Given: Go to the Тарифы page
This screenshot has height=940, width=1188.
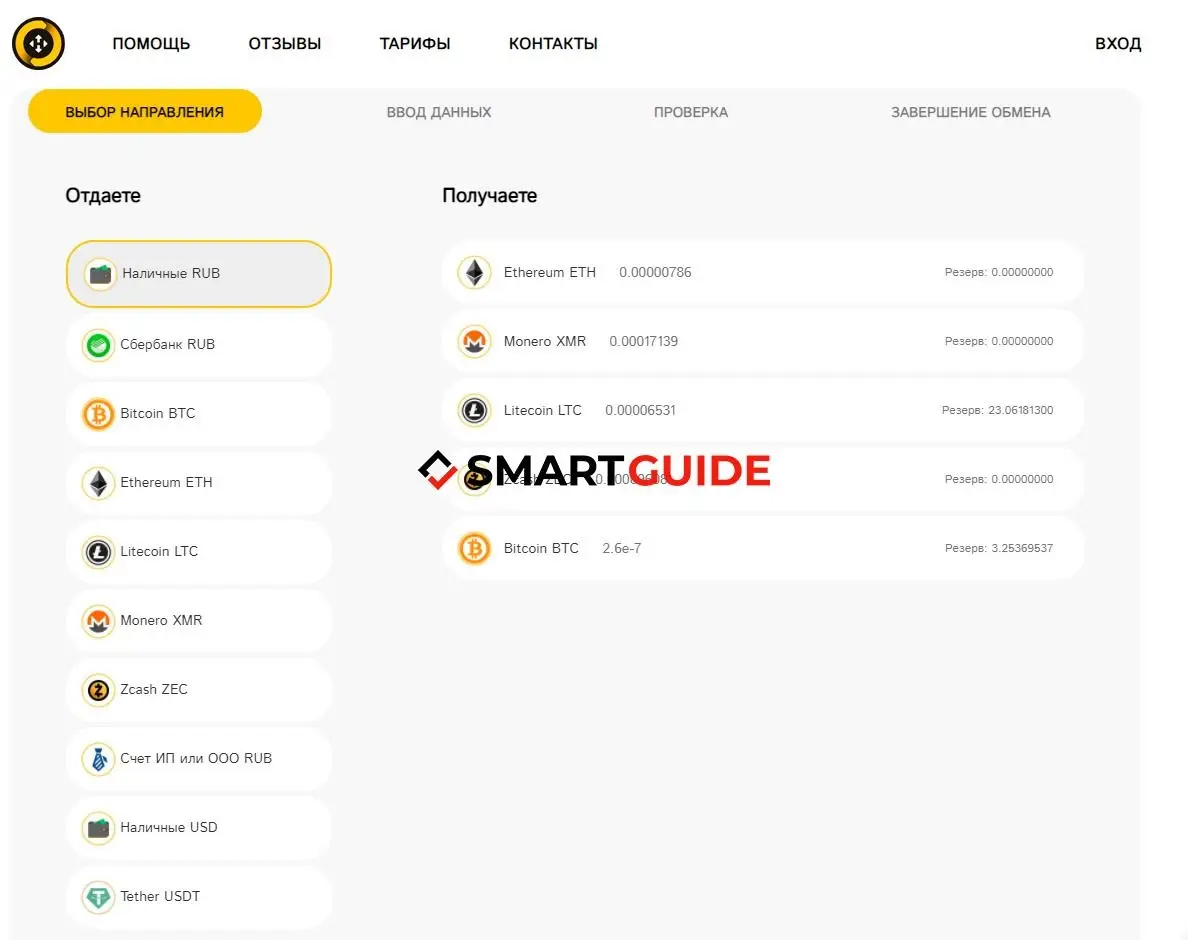Looking at the screenshot, I should click(x=415, y=44).
